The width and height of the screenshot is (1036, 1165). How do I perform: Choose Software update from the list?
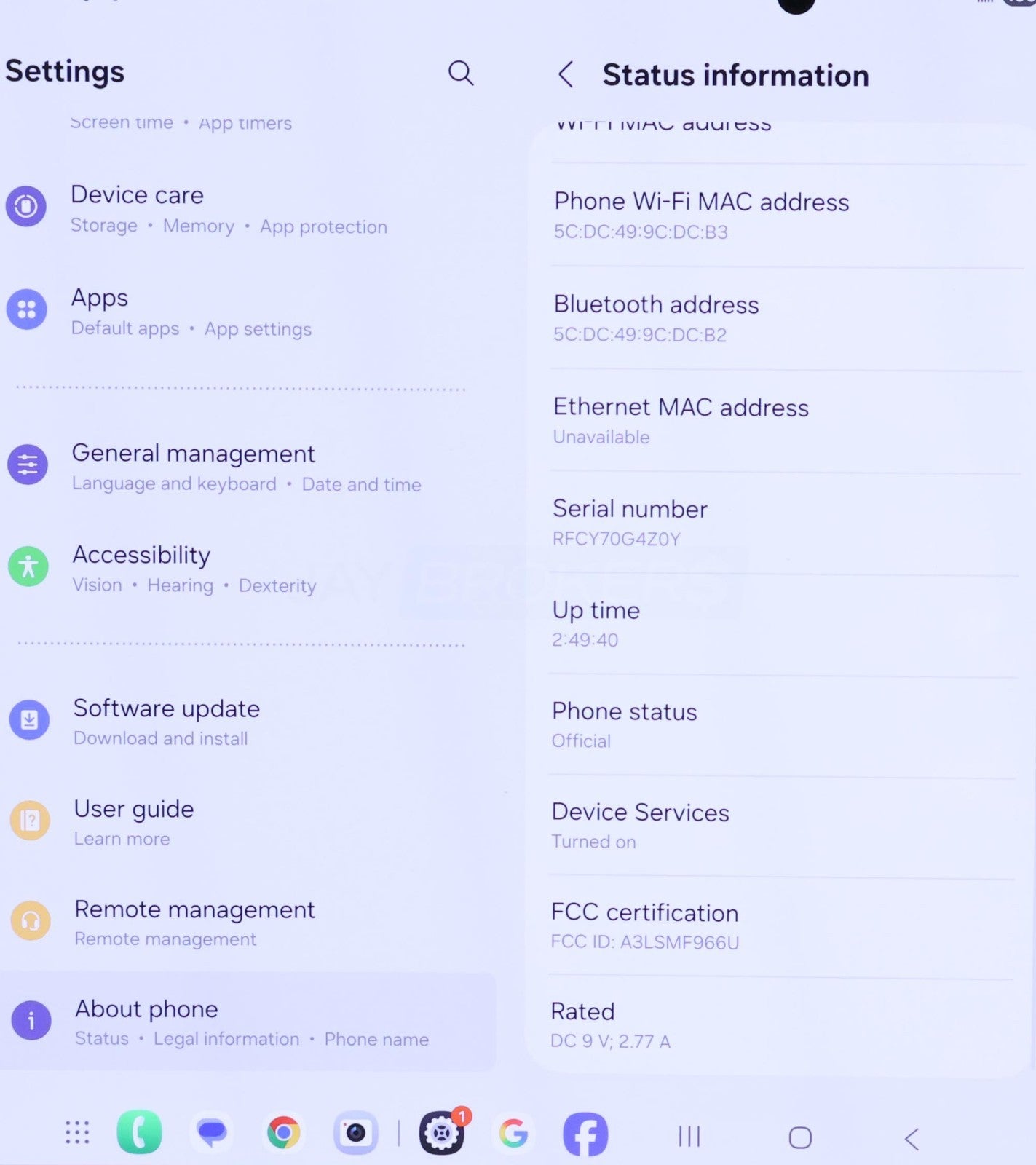[167, 722]
